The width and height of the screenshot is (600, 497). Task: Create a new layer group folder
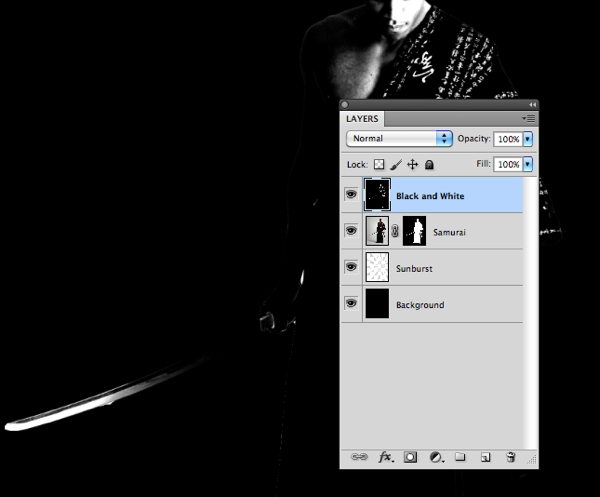pos(460,457)
